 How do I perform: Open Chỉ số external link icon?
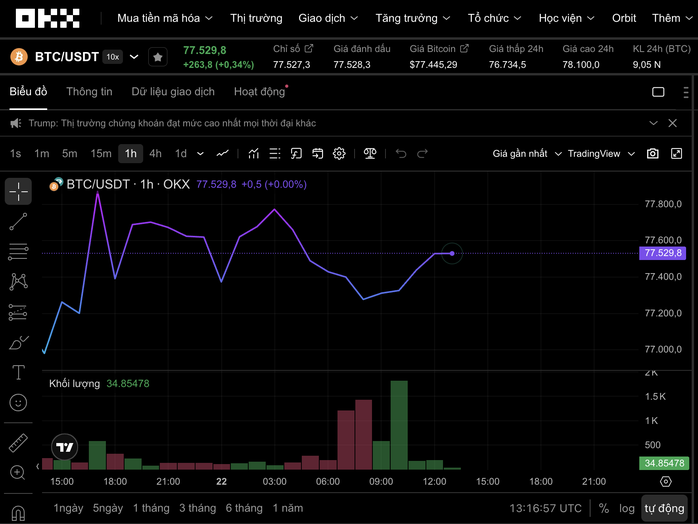tap(308, 48)
